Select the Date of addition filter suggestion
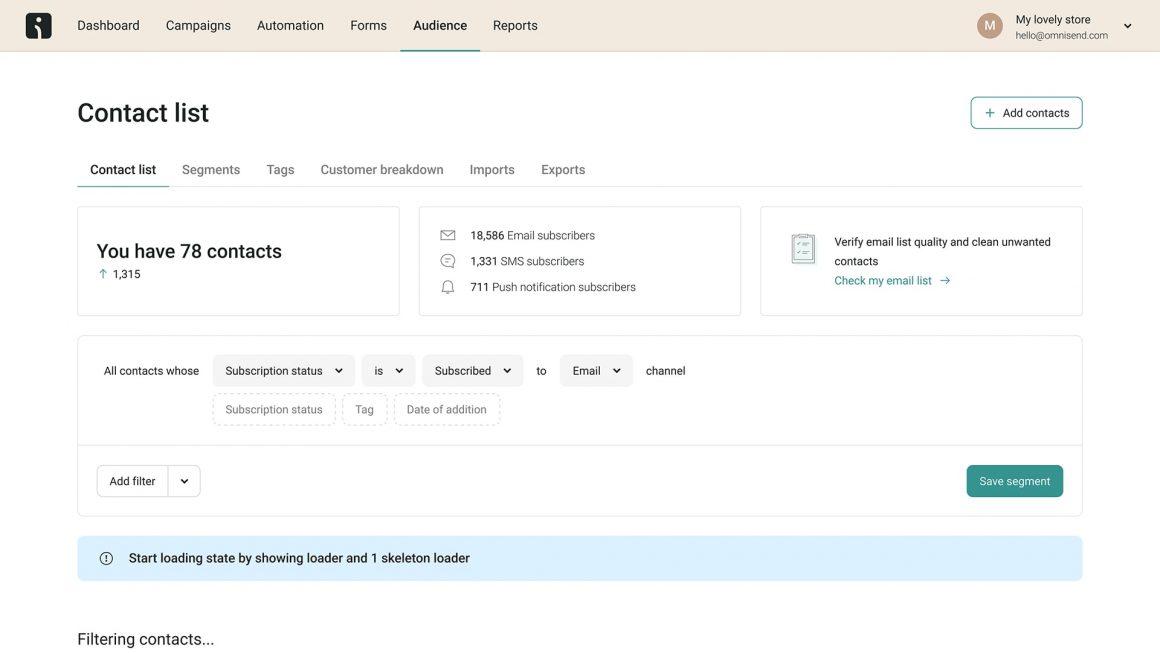The image size is (1160, 653). [x=446, y=410]
